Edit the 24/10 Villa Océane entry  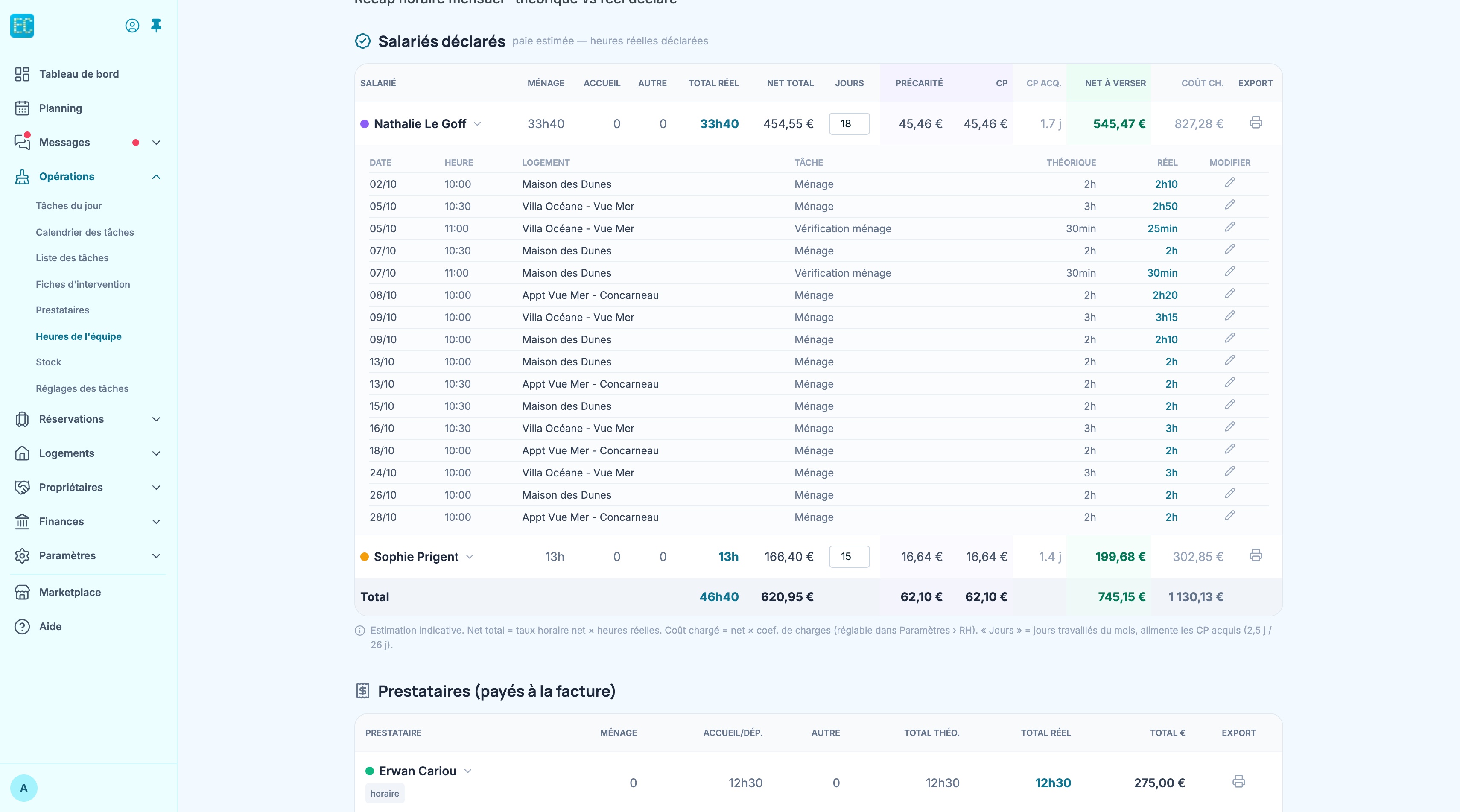(1229, 471)
